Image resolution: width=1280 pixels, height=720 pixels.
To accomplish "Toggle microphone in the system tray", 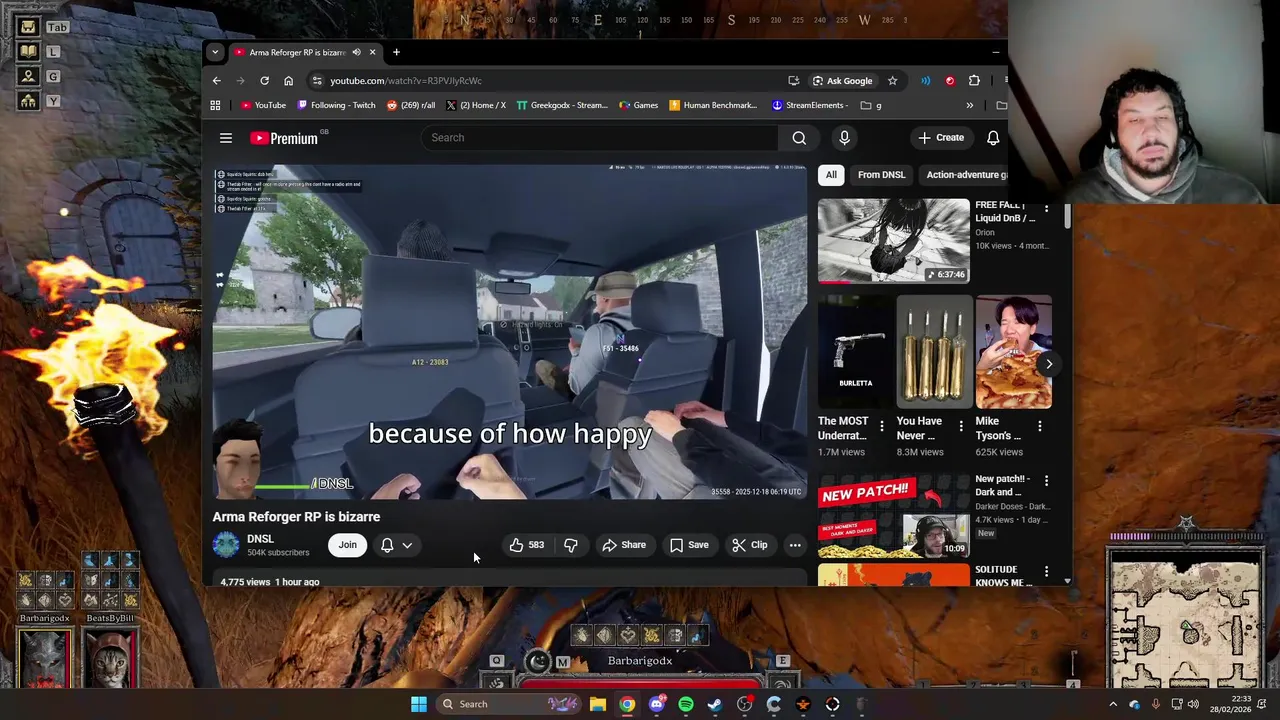I will tap(1156, 704).
